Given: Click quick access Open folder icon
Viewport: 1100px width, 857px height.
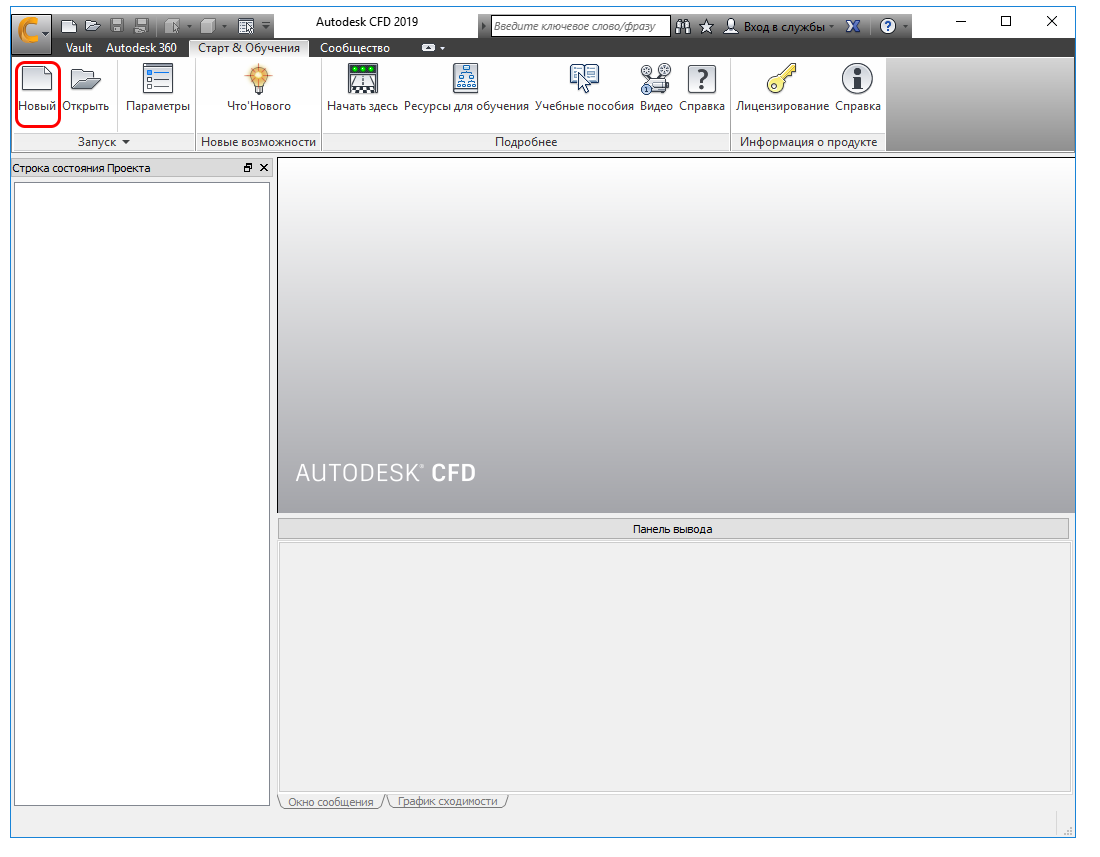Looking at the screenshot, I should pos(93,27).
